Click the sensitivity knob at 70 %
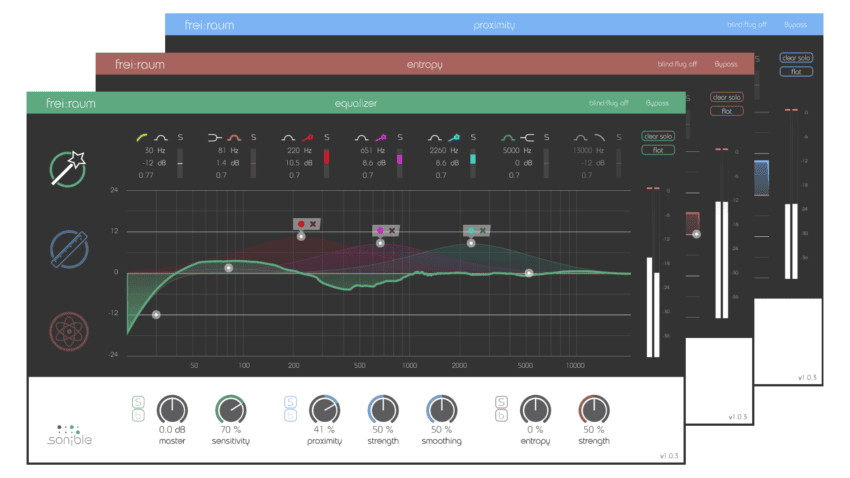 click(x=230, y=409)
